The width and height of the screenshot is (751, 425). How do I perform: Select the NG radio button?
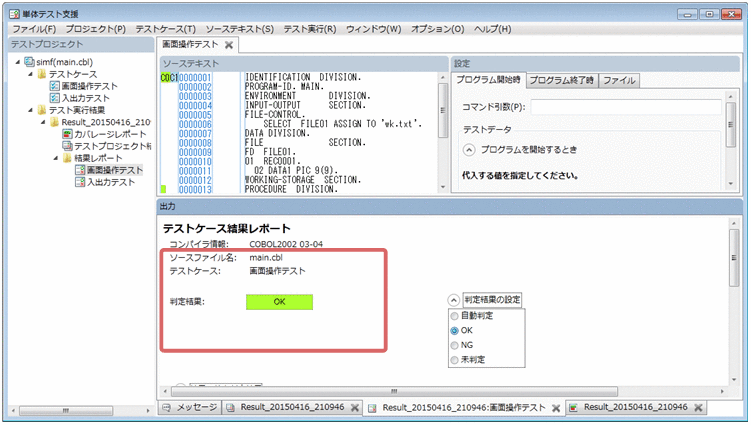point(455,345)
